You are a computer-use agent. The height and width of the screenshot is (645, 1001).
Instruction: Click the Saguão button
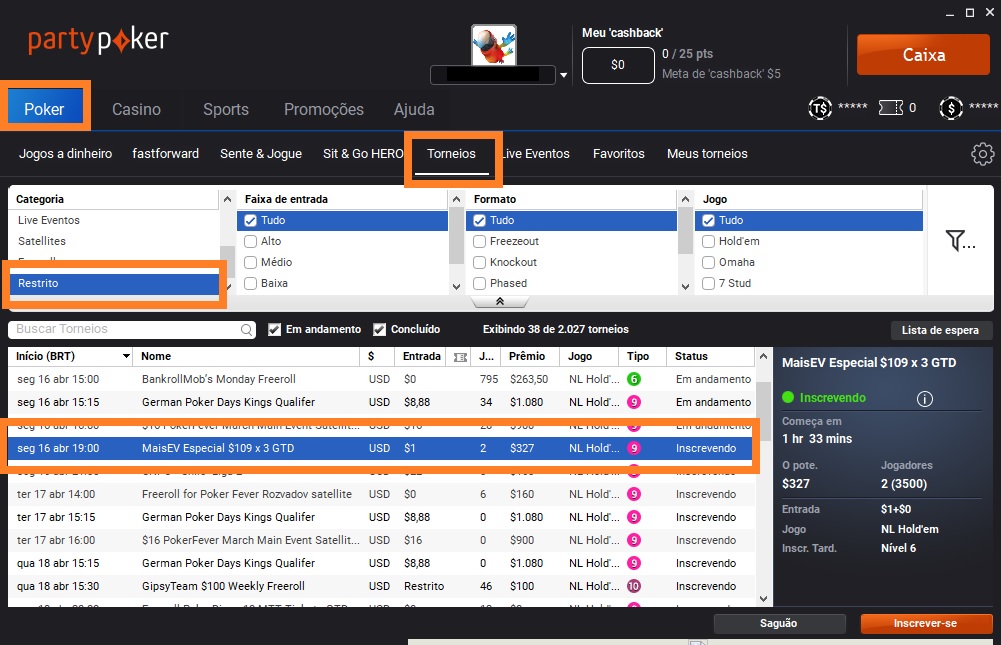pyautogui.click(x=779, y=623)
